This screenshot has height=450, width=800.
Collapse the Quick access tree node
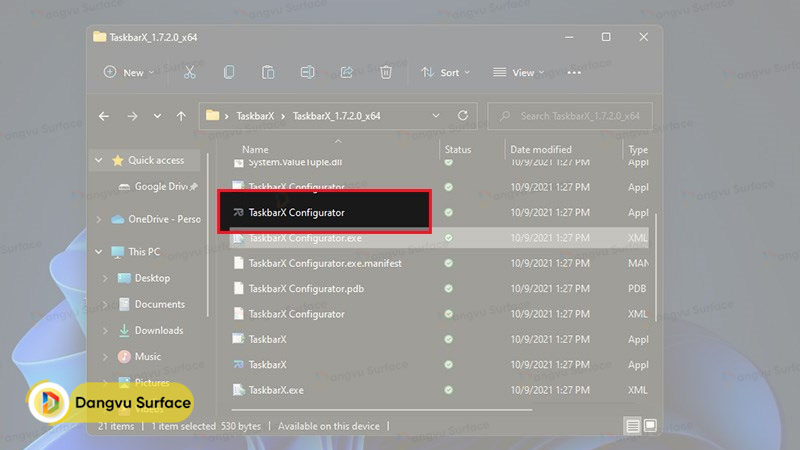(x=98, y=160)
